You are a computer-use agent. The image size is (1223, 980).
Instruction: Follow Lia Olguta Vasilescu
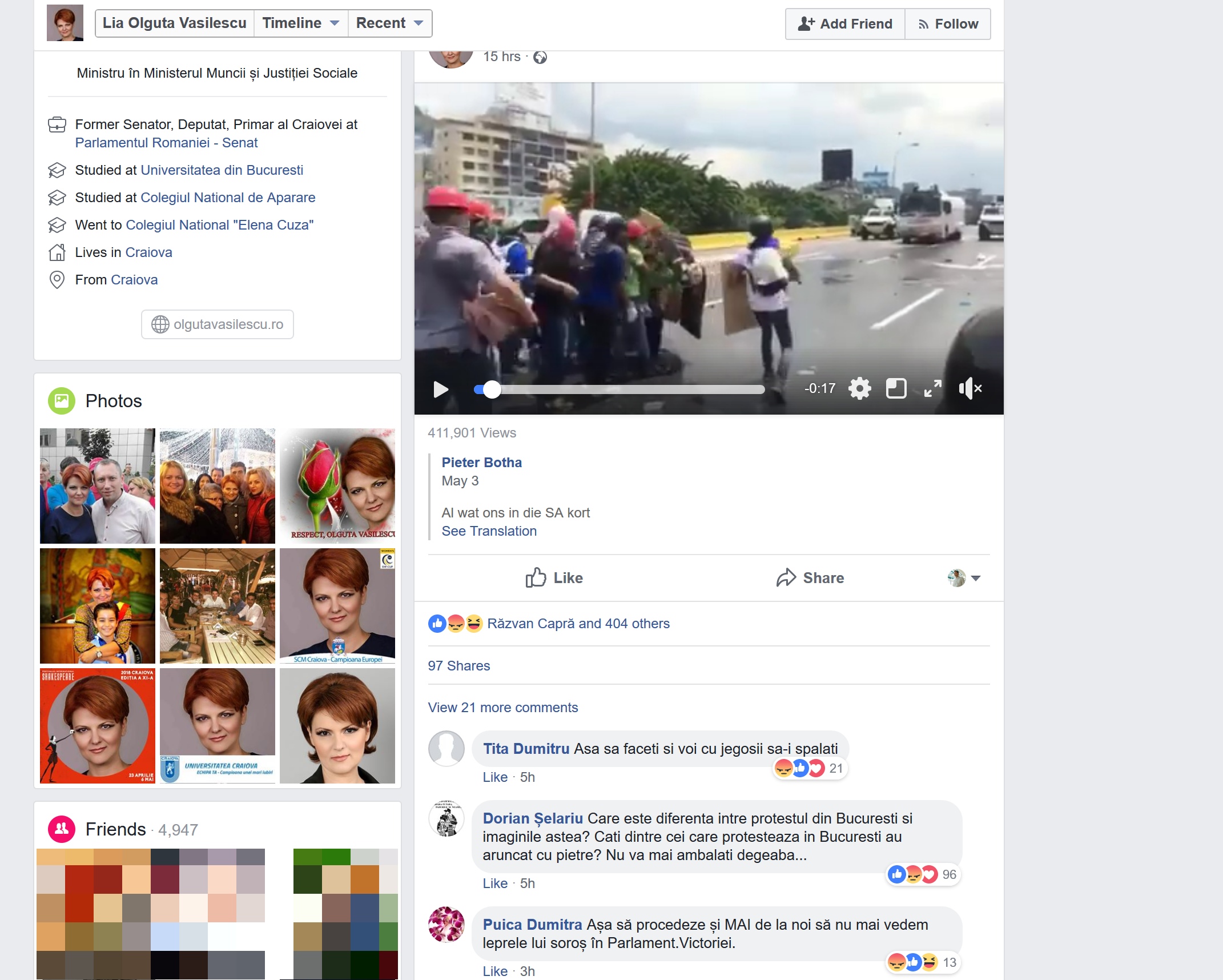click(x=948, y=24)
